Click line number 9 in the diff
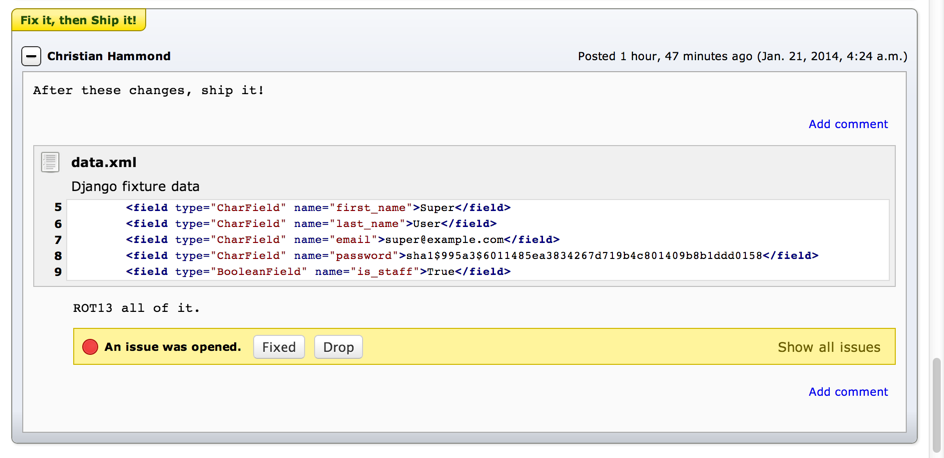 pos(58,272)
